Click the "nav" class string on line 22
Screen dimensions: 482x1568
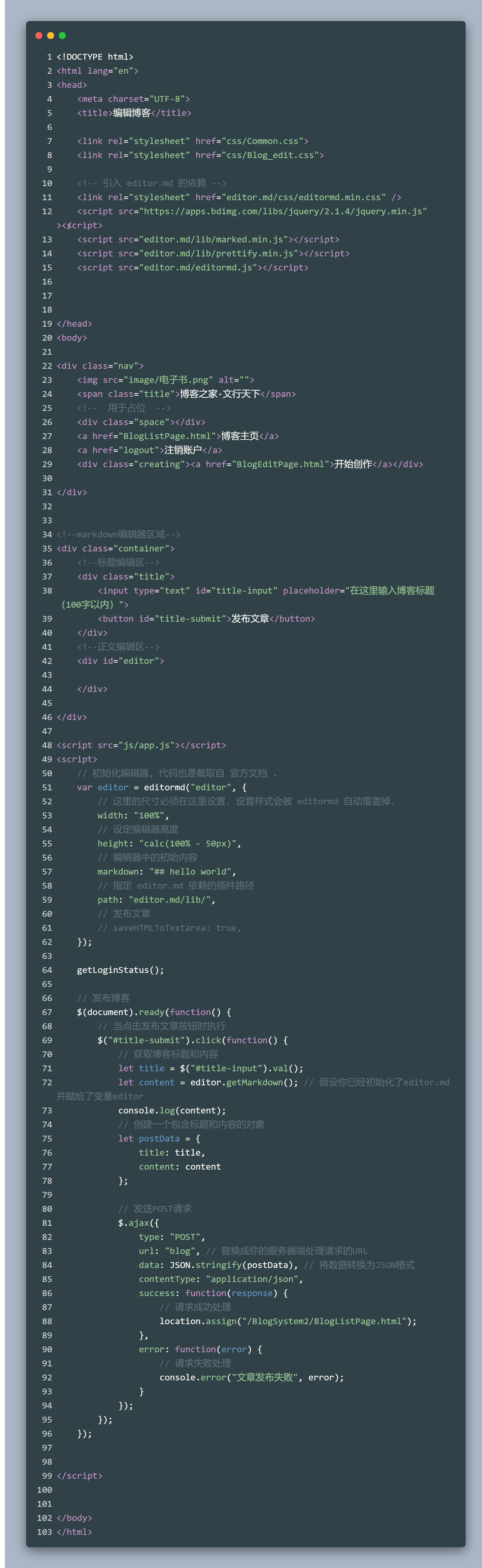tap(126, 365)
